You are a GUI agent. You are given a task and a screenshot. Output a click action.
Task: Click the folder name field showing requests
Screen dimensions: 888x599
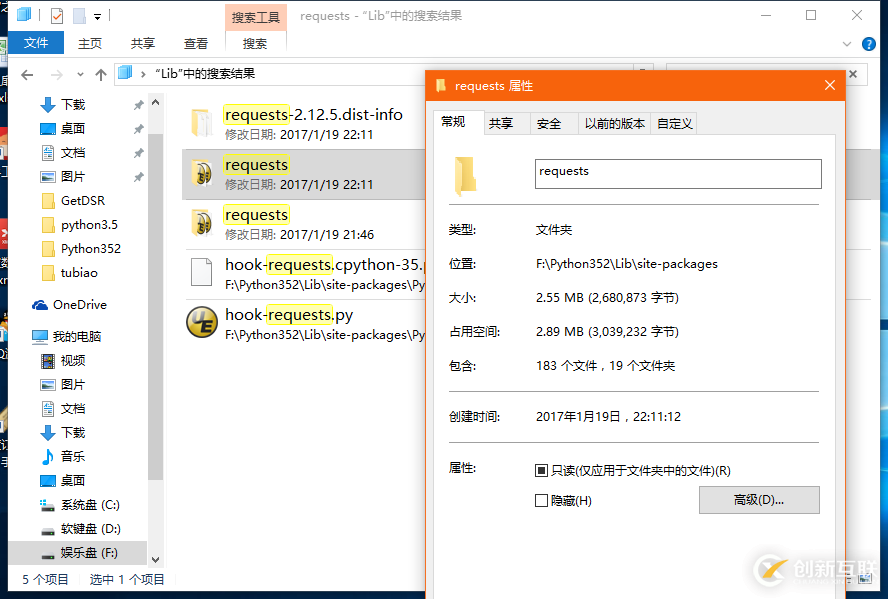678,173
